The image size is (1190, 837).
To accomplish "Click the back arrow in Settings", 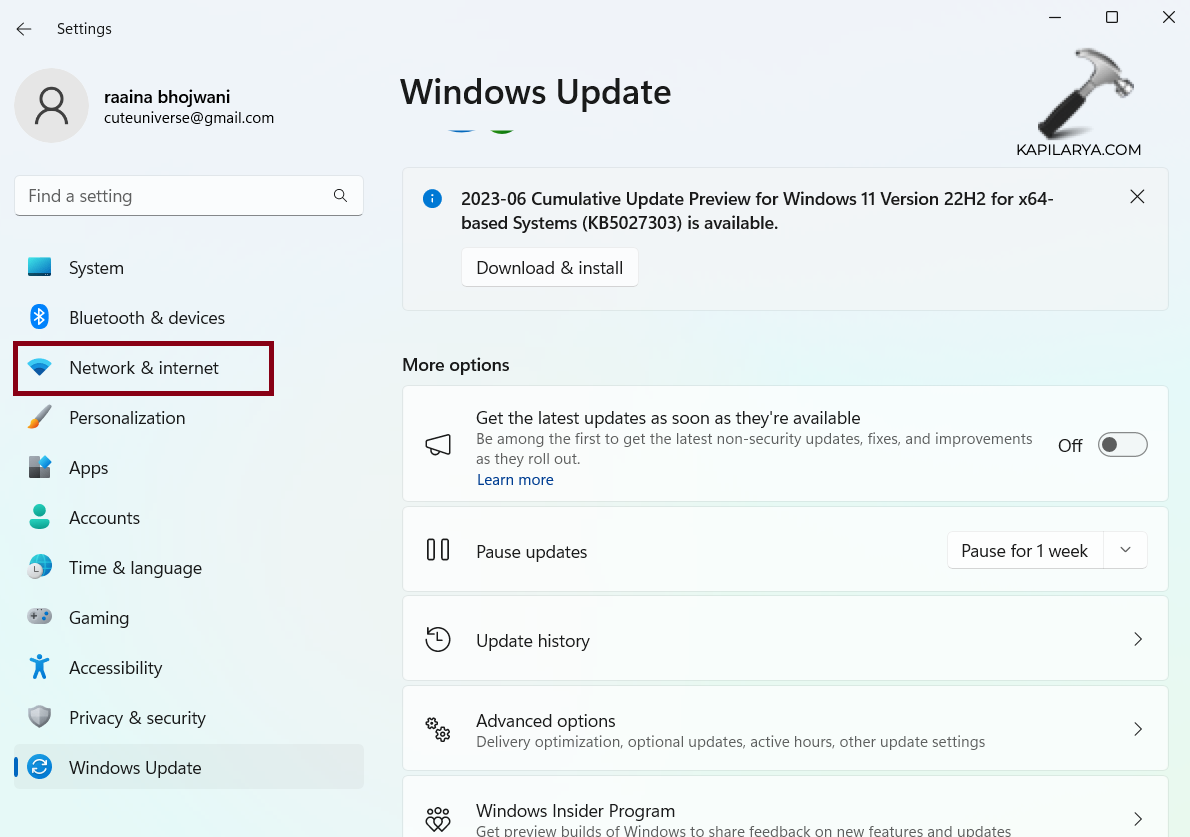I will [x=24, y=29].
